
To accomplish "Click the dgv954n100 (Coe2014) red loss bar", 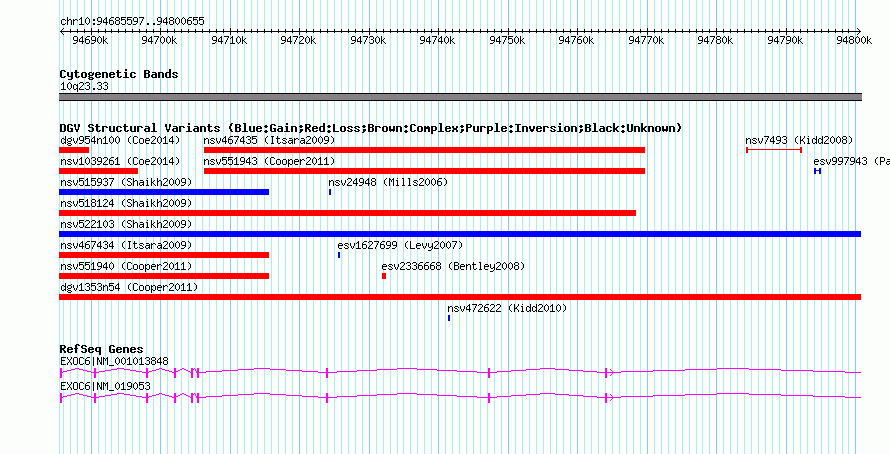I will (74, 150).
